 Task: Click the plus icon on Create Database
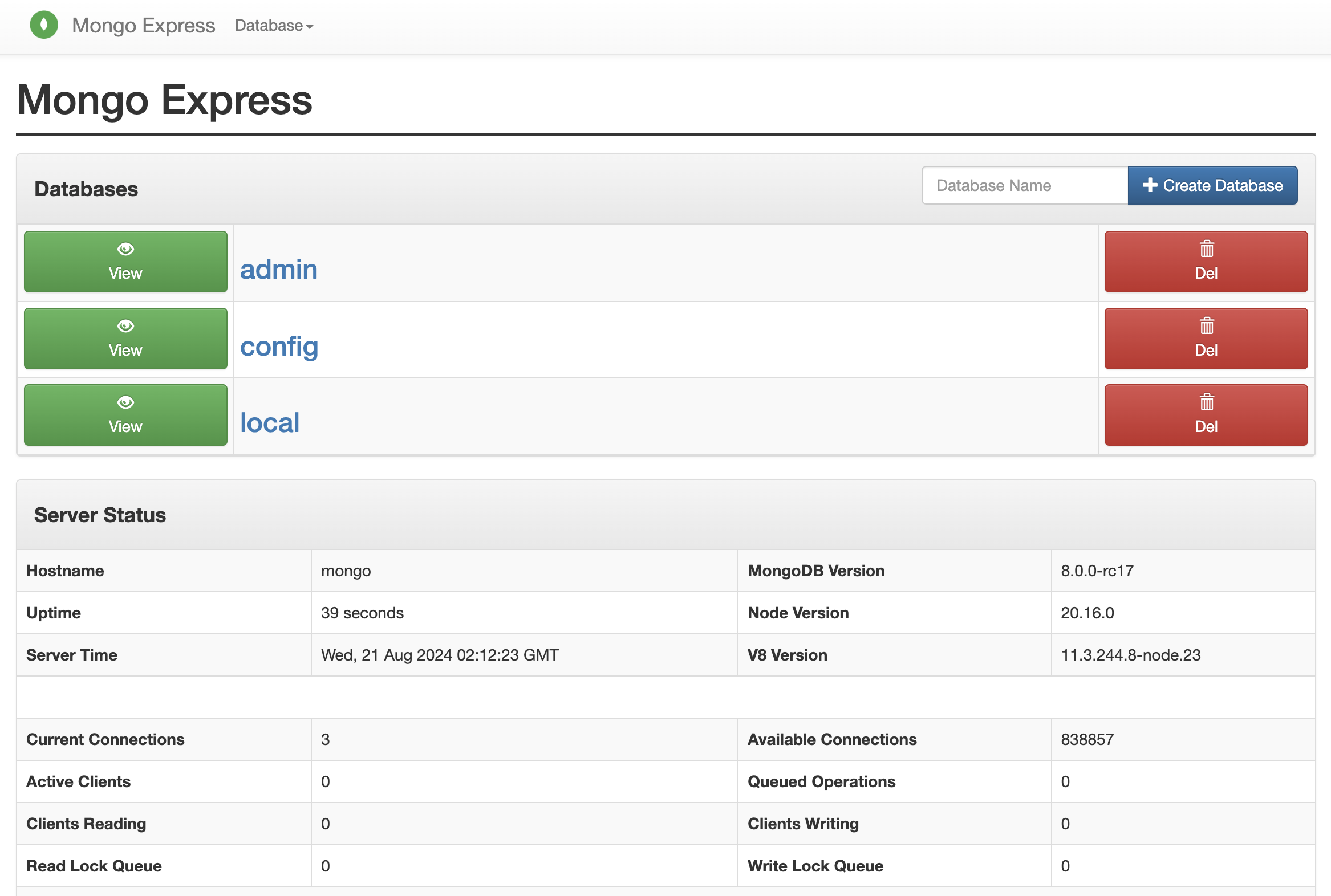tap(1150, 185)
